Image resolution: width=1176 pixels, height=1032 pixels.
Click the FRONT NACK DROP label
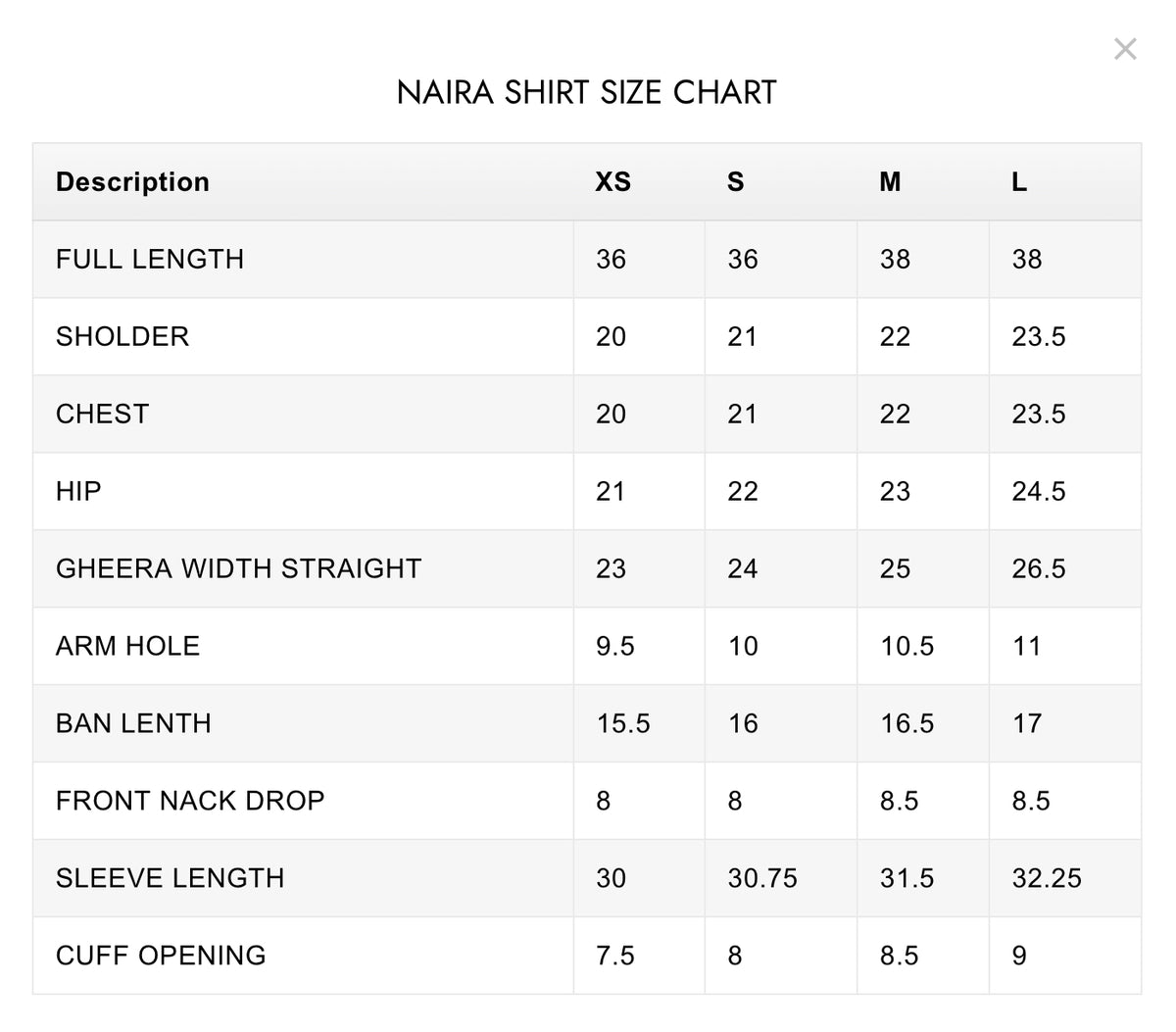coord(190,801)
